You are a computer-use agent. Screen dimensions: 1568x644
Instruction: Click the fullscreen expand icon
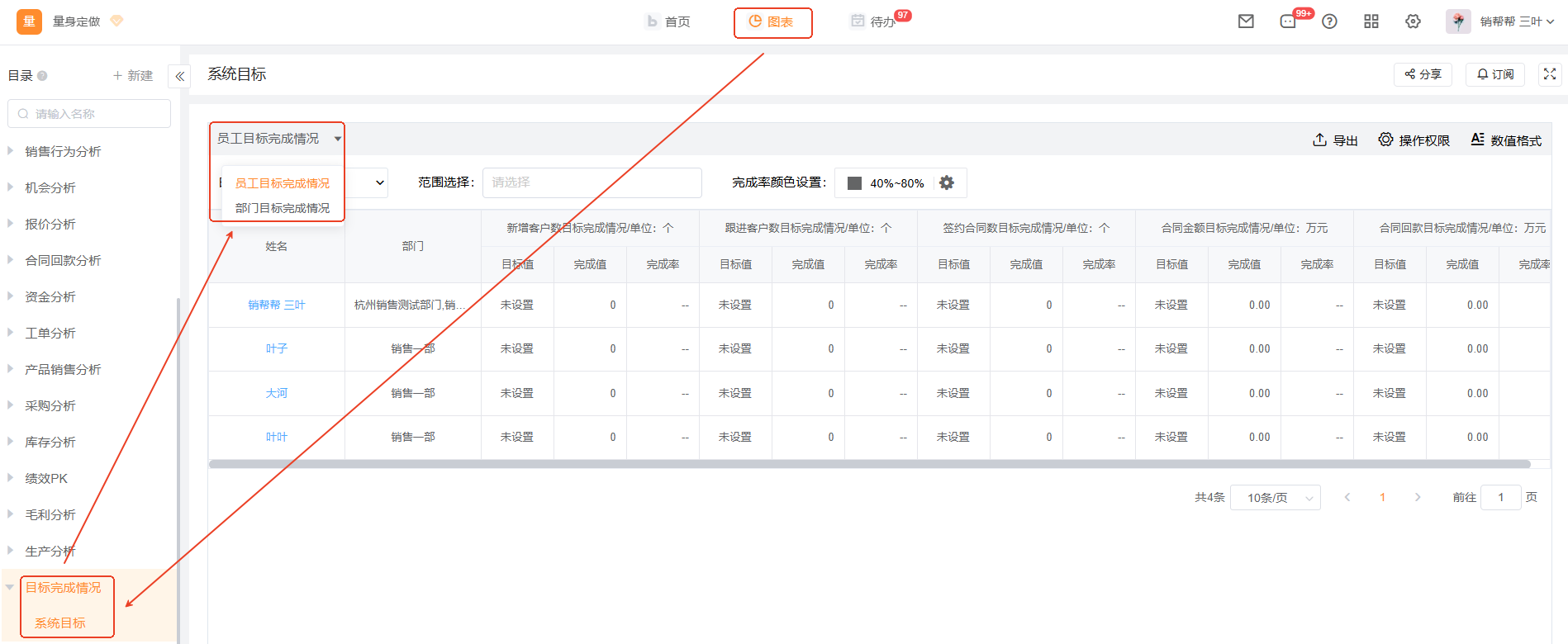click(x=1550, y=74)
